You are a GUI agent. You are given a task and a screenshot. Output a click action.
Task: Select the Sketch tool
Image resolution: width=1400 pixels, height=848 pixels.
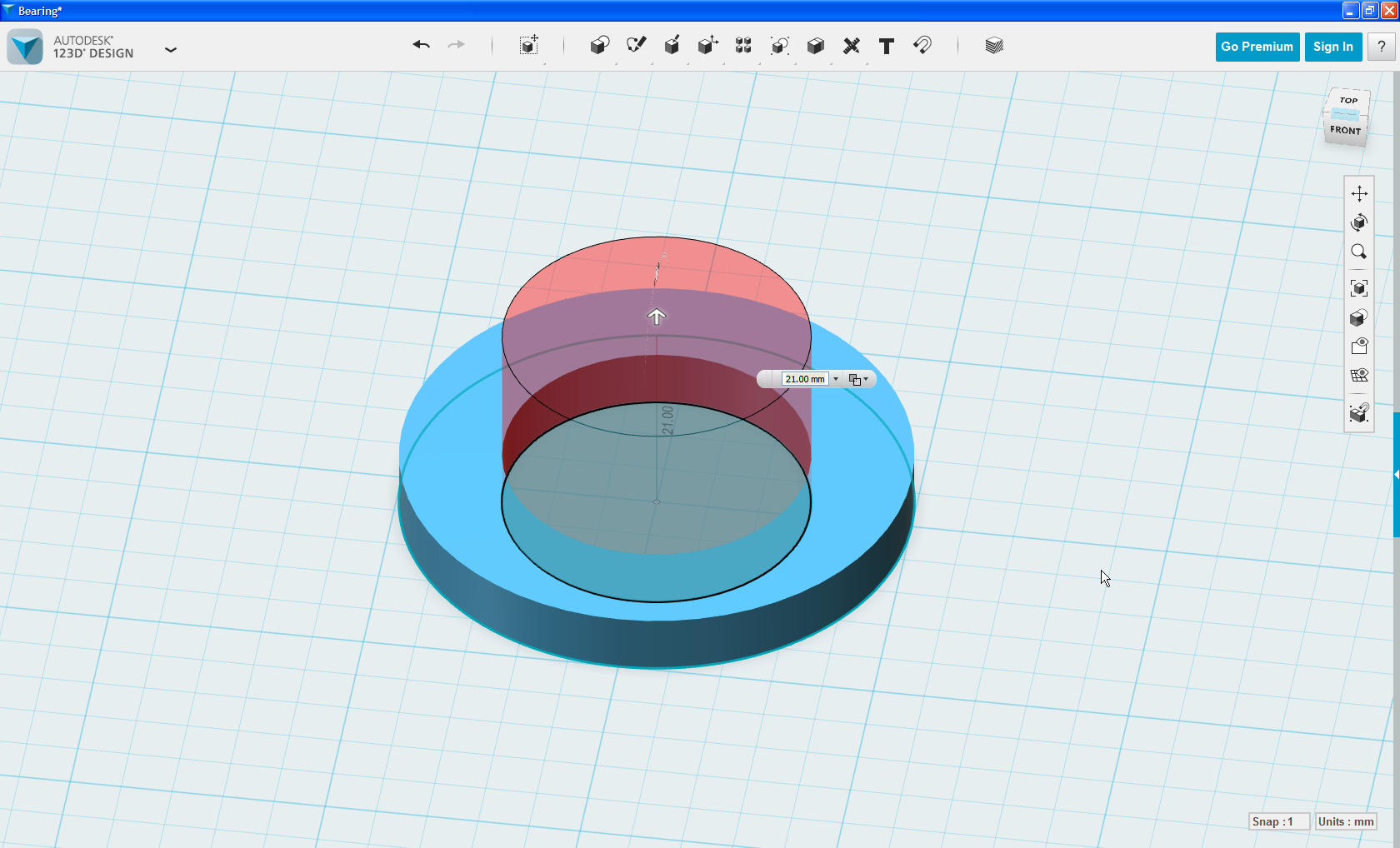click(637, 46)
